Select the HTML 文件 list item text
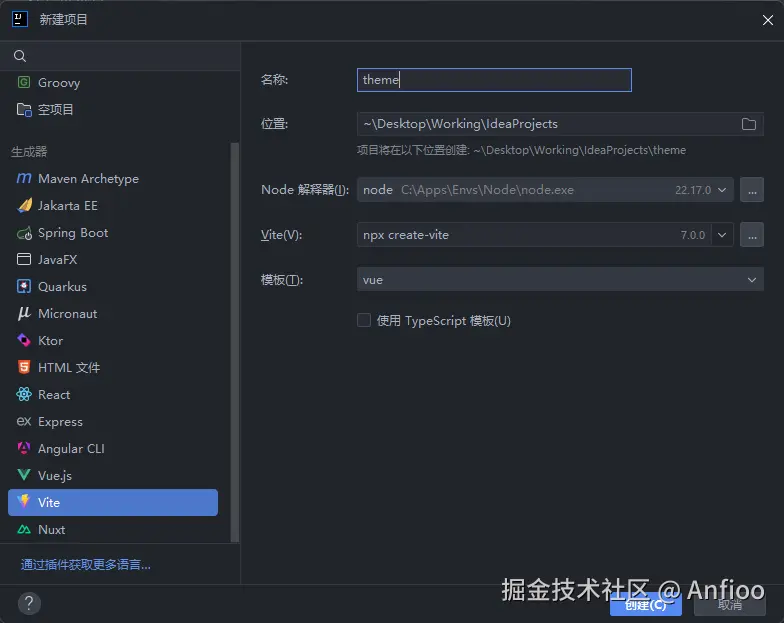784x623 pixels. 69,368
